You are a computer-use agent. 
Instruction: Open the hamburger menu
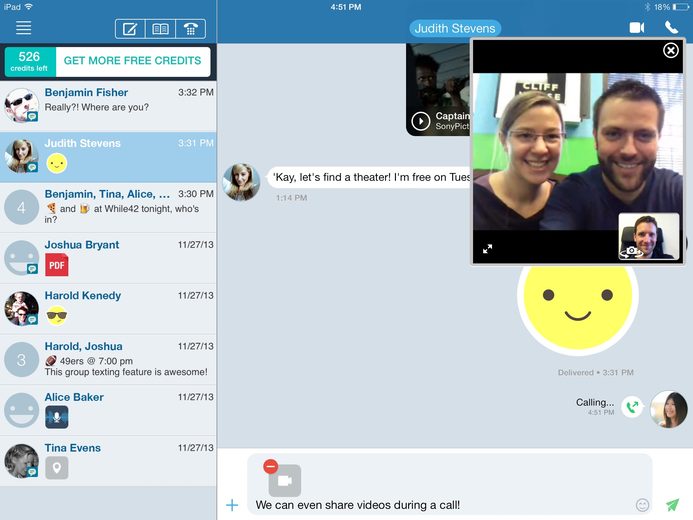tap(23, 28)
